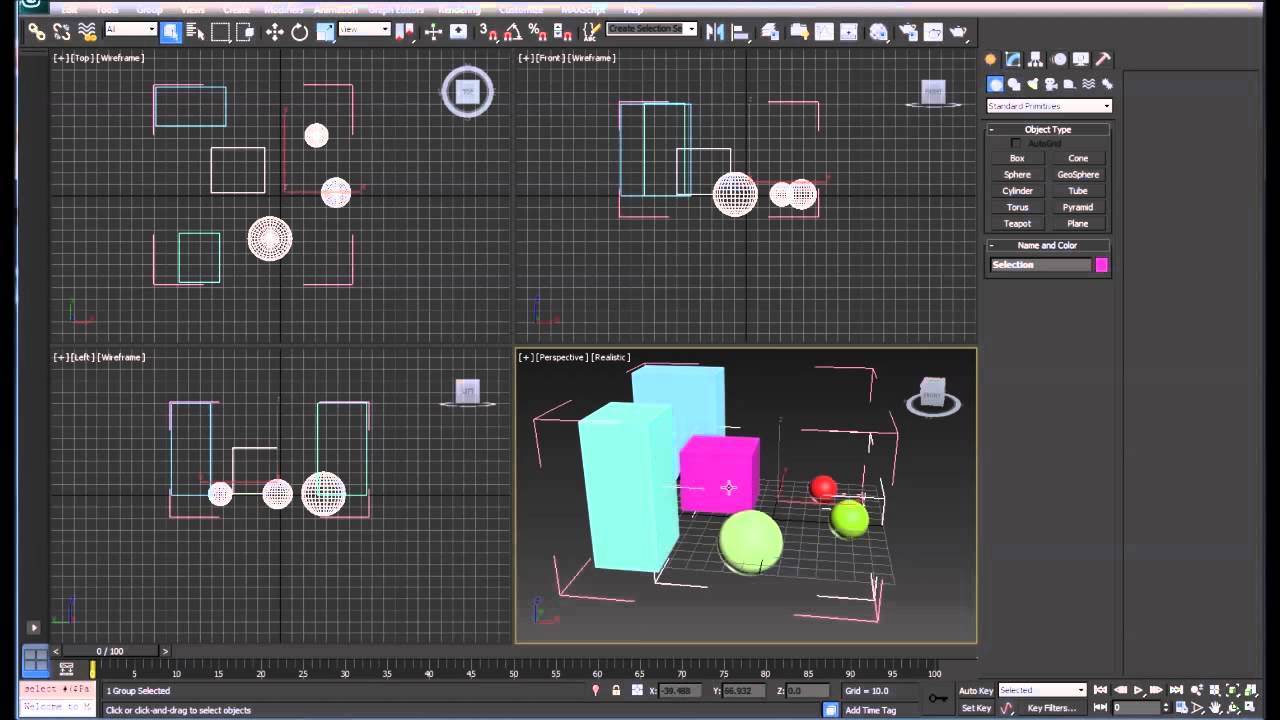
Task: Click the Select and Manipulate icon
Action: (x=433, y=32)
